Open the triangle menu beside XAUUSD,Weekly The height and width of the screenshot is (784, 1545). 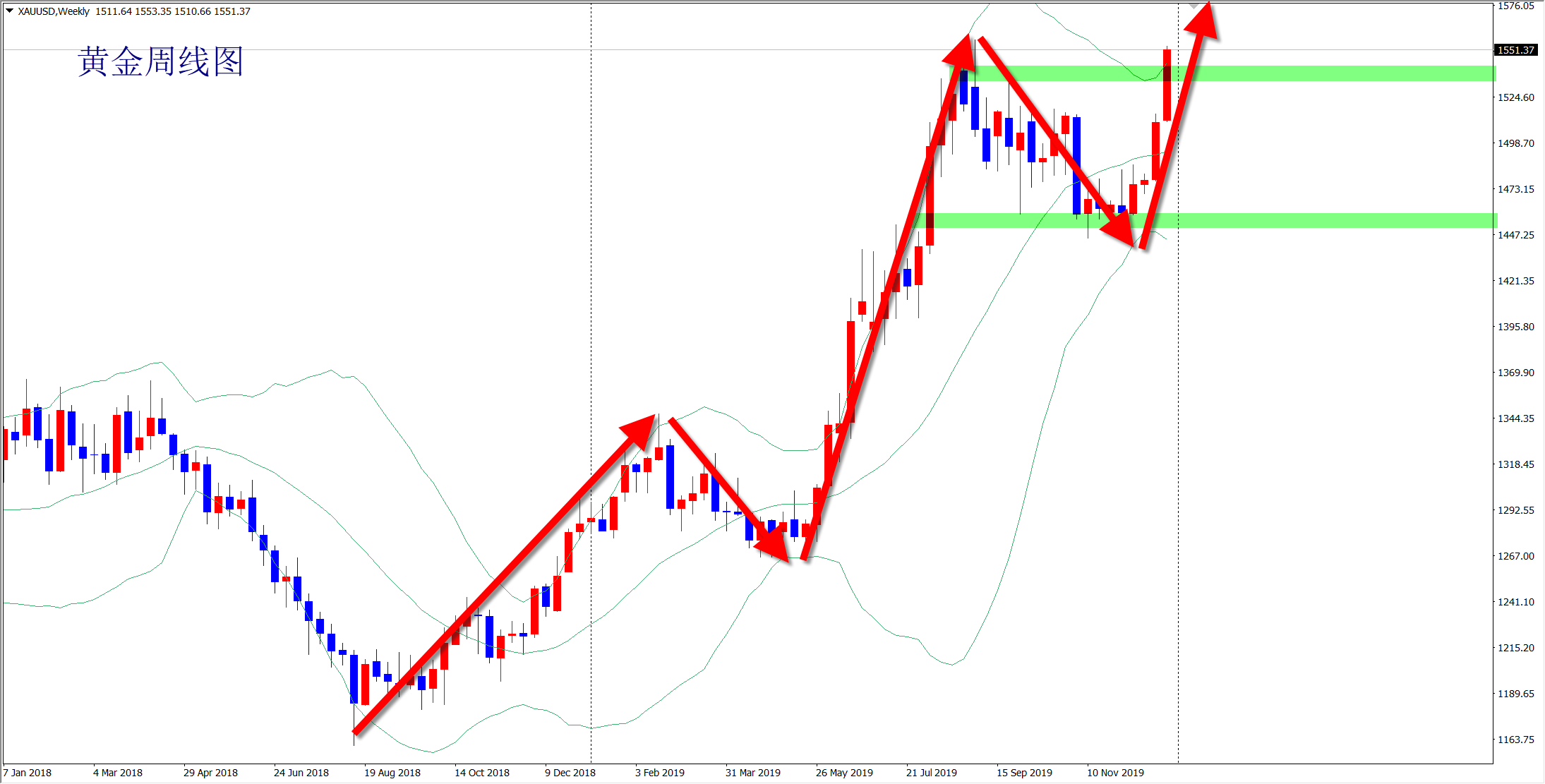coord(10,11)
